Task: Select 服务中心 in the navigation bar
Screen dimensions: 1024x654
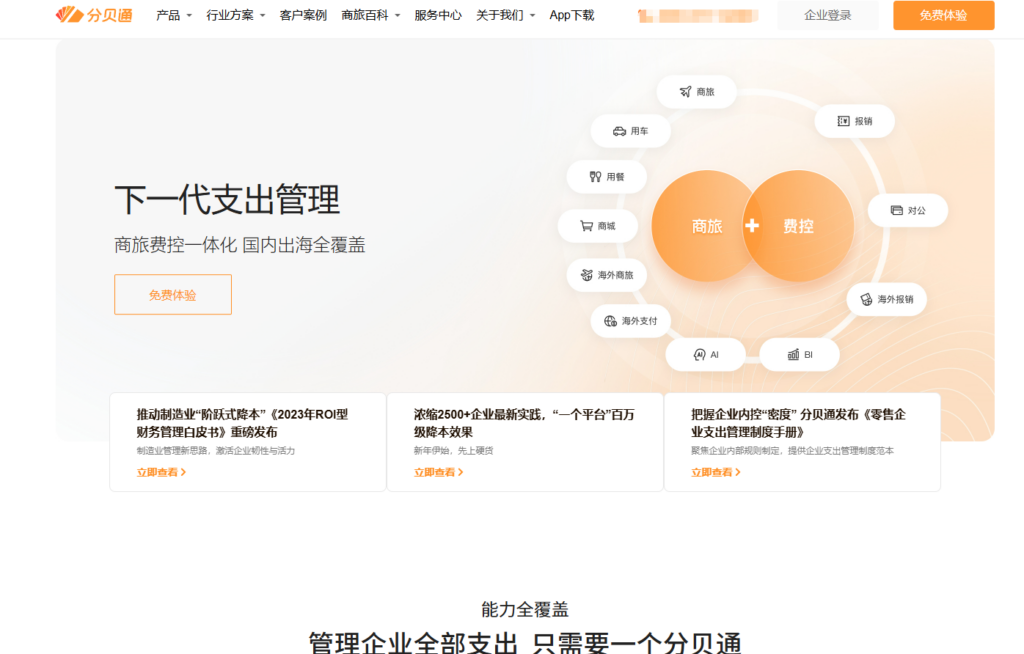Action: pos(436,15)
